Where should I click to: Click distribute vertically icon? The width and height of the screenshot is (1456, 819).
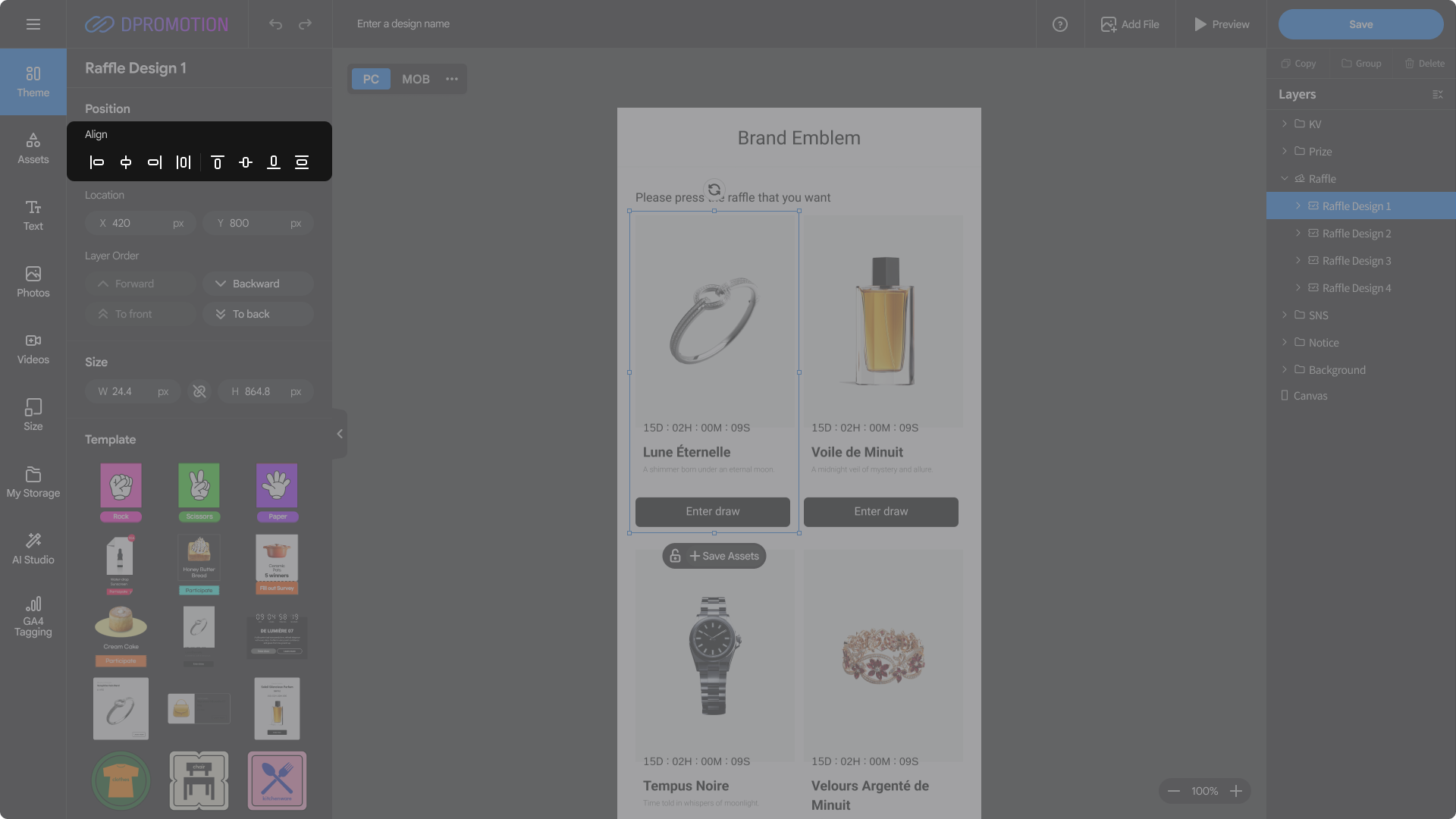pos(302,162)
